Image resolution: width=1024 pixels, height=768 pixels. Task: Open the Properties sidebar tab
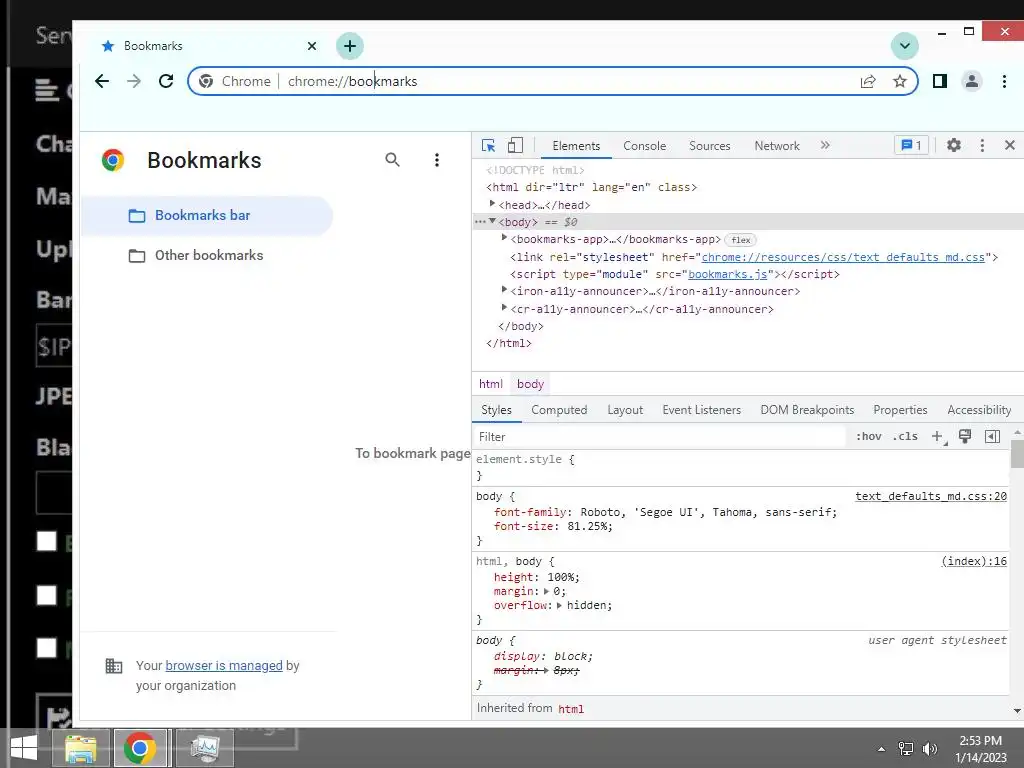coord(900,410)
